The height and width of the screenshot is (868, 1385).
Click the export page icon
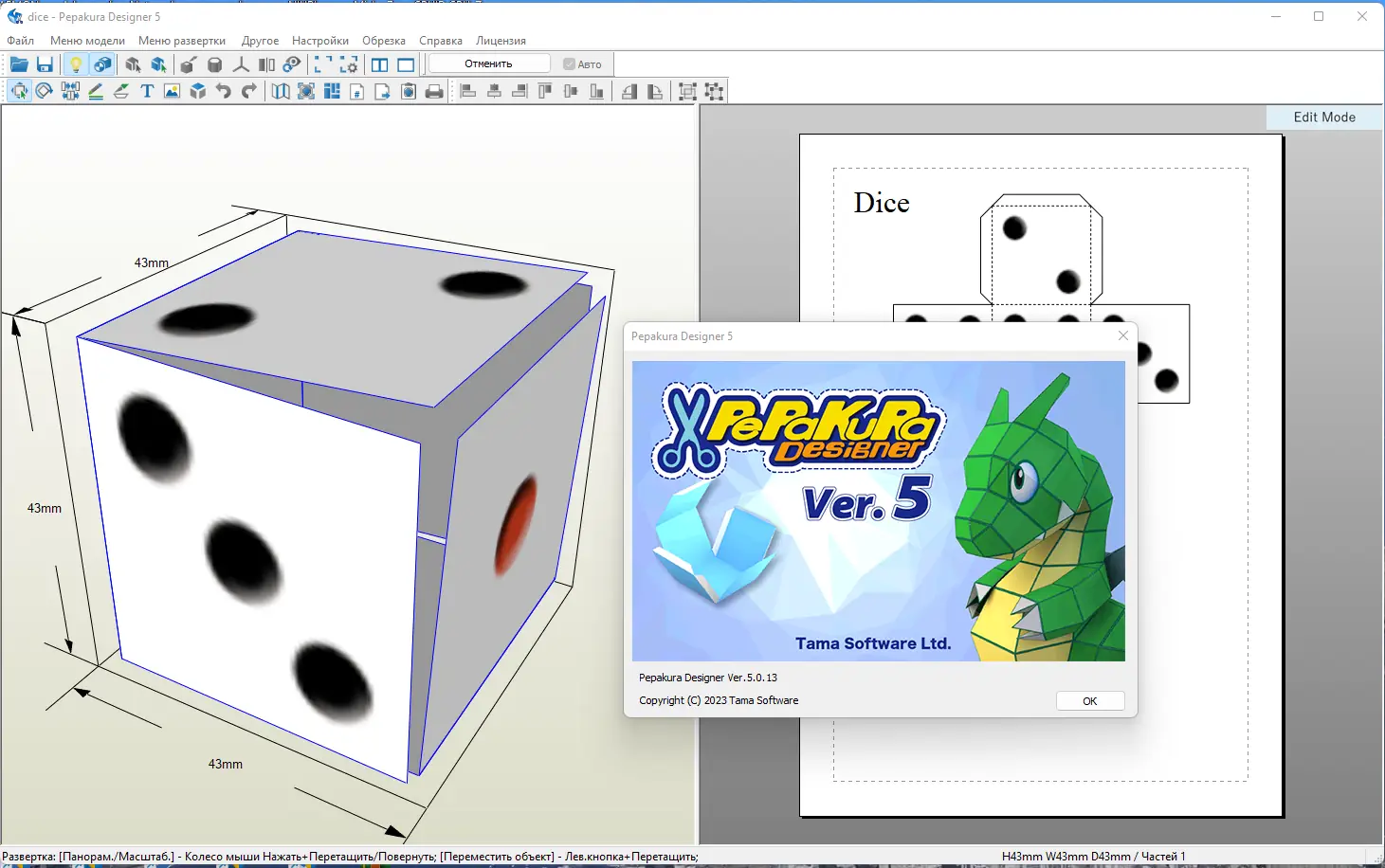(x=382, y=91)
